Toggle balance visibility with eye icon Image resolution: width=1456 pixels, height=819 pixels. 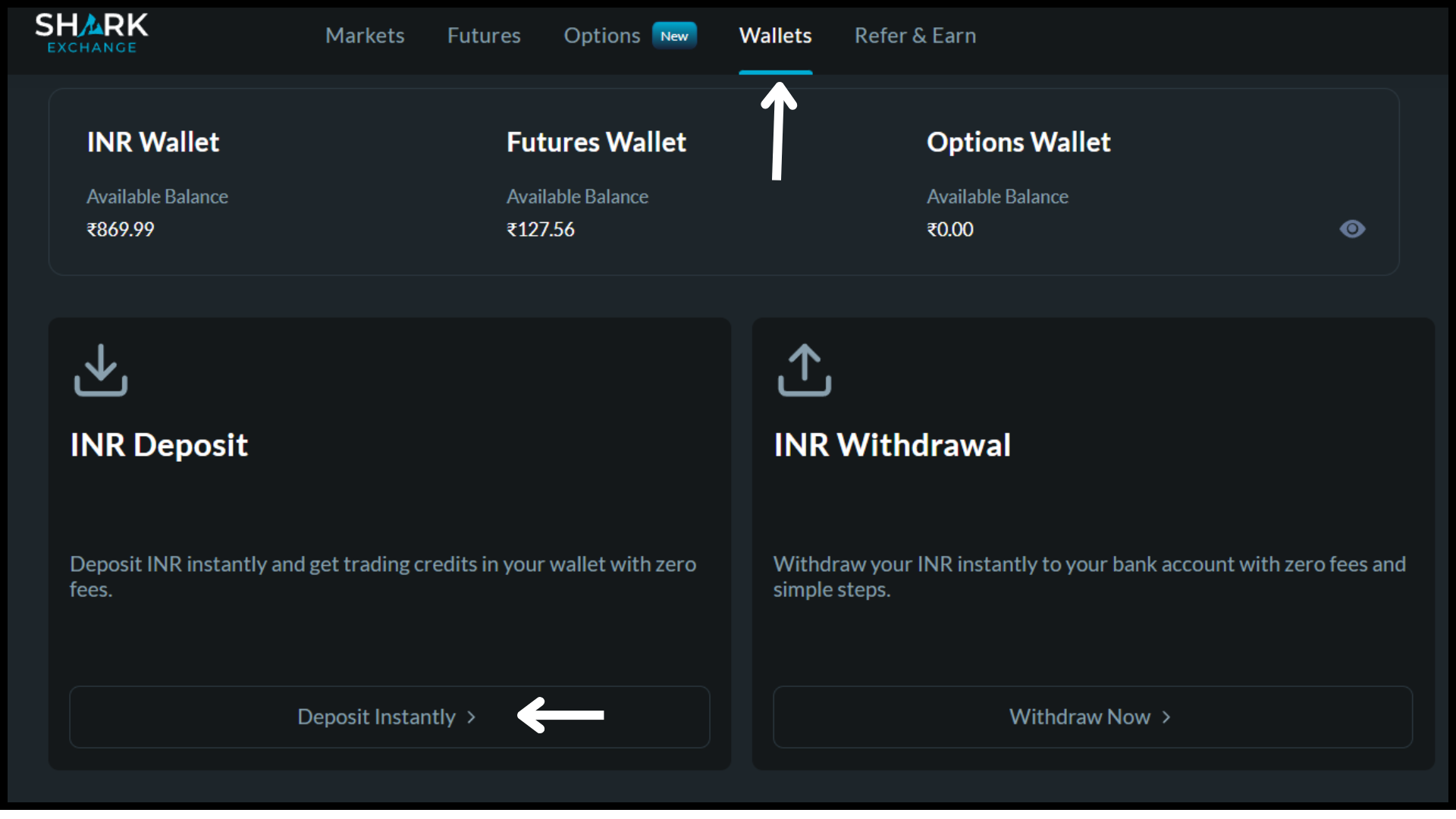click(x=1352, y=229)
